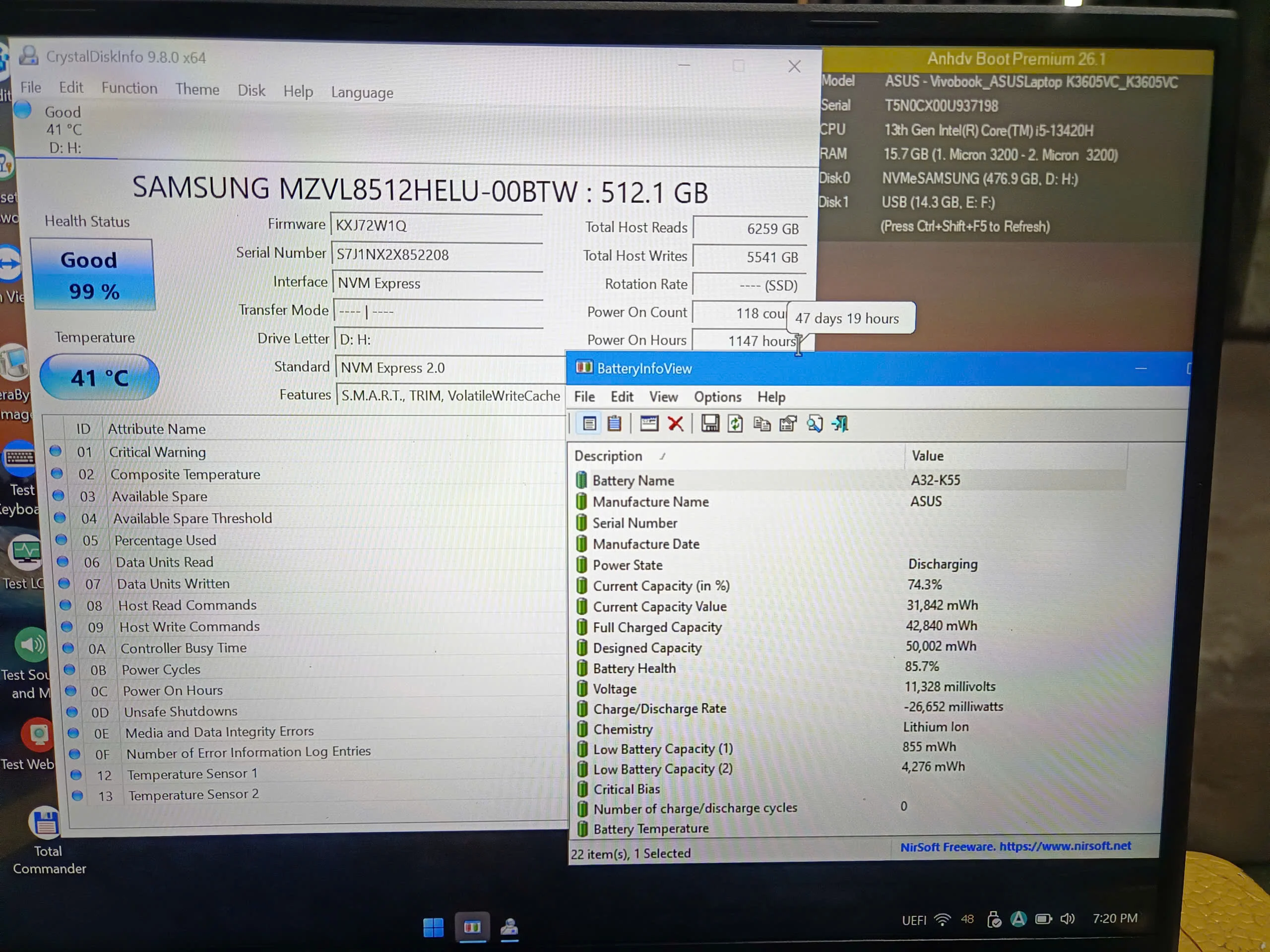Open the Test Sound desktop icon

(x=29, y=663)
